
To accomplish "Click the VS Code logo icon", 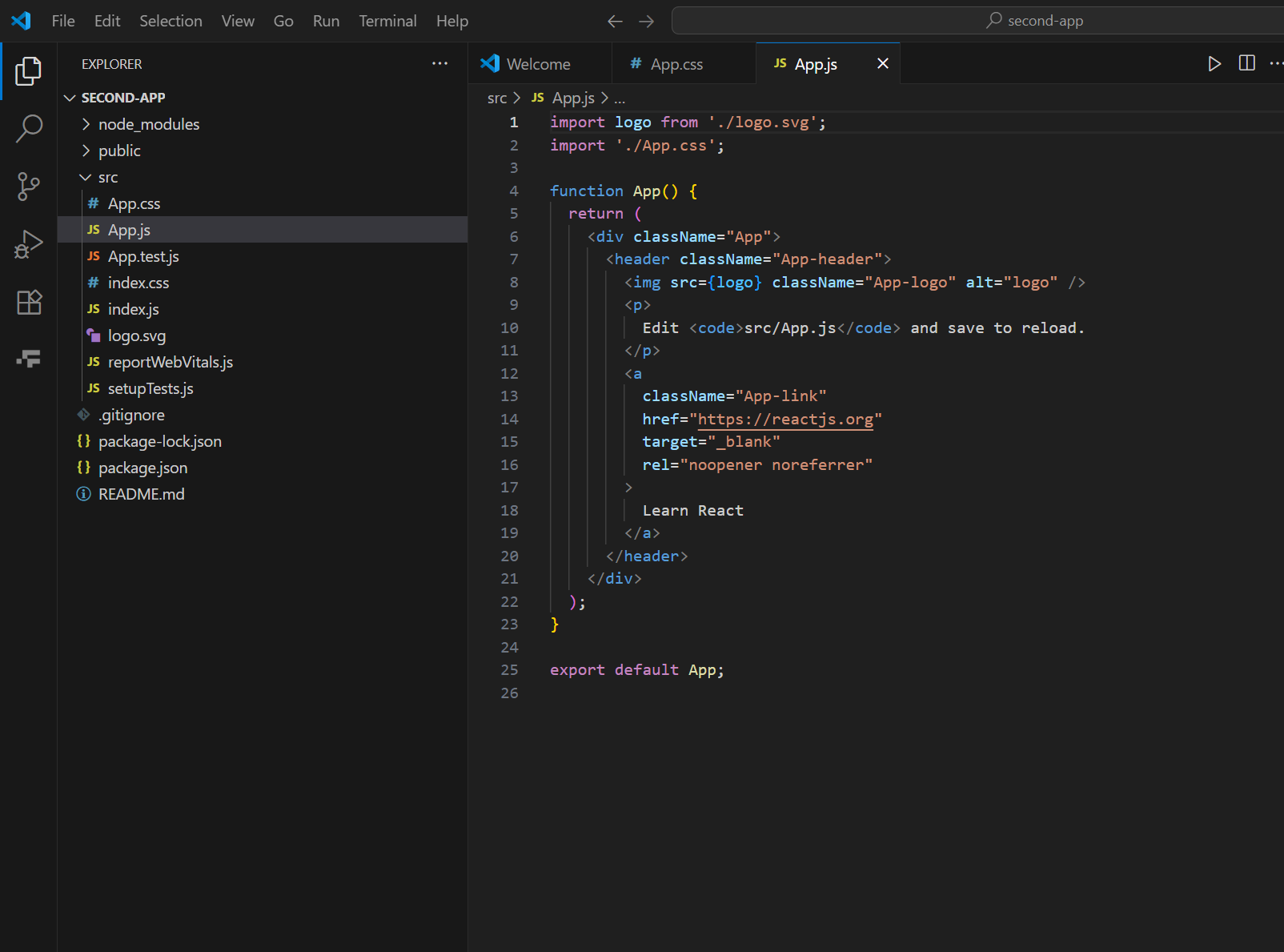I will [x=22, y=21].
